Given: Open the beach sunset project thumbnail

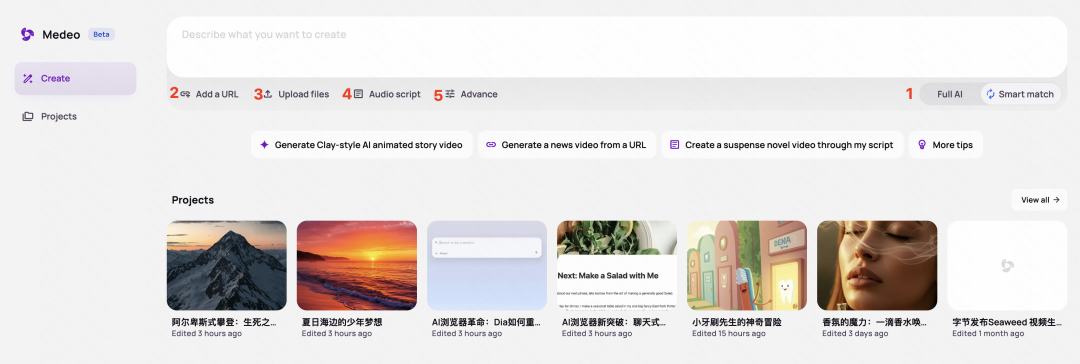Looking at the screenshot, I should pyautogui.click(x=357, y=265).
